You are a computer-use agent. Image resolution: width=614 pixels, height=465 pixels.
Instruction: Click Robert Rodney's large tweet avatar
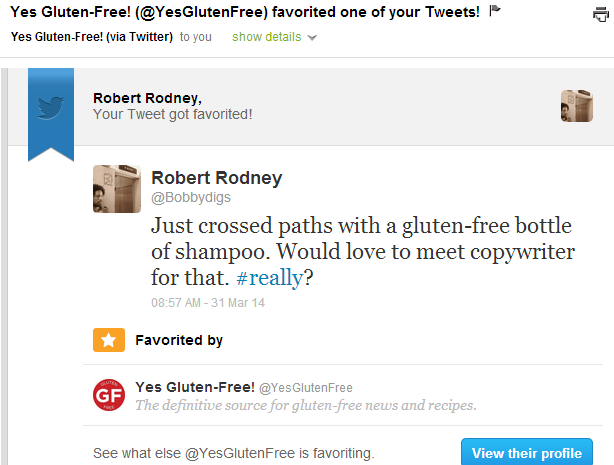(116, 188)
